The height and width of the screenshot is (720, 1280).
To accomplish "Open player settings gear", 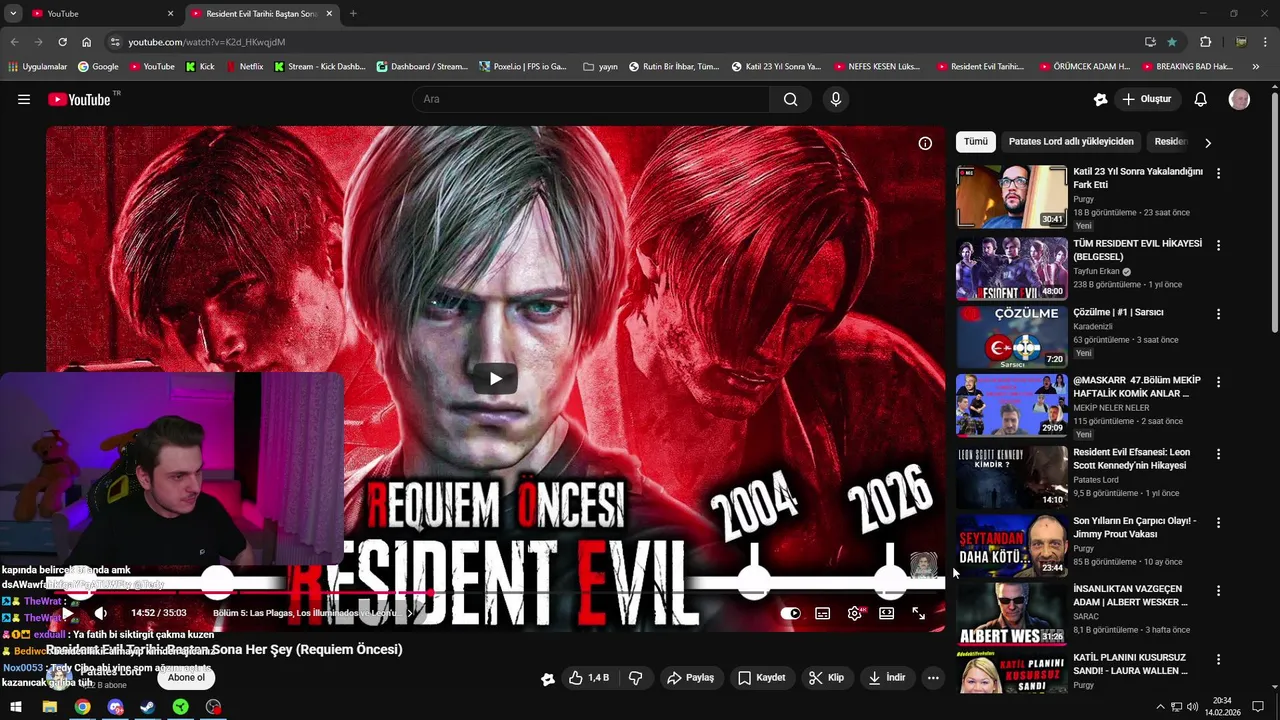I will click(854, 613).
